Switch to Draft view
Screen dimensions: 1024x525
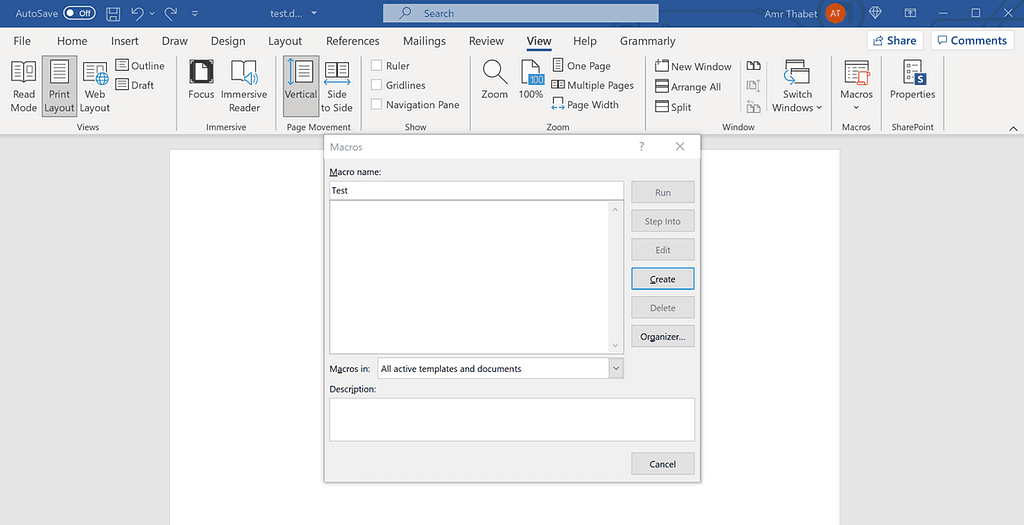pos(135,85)
